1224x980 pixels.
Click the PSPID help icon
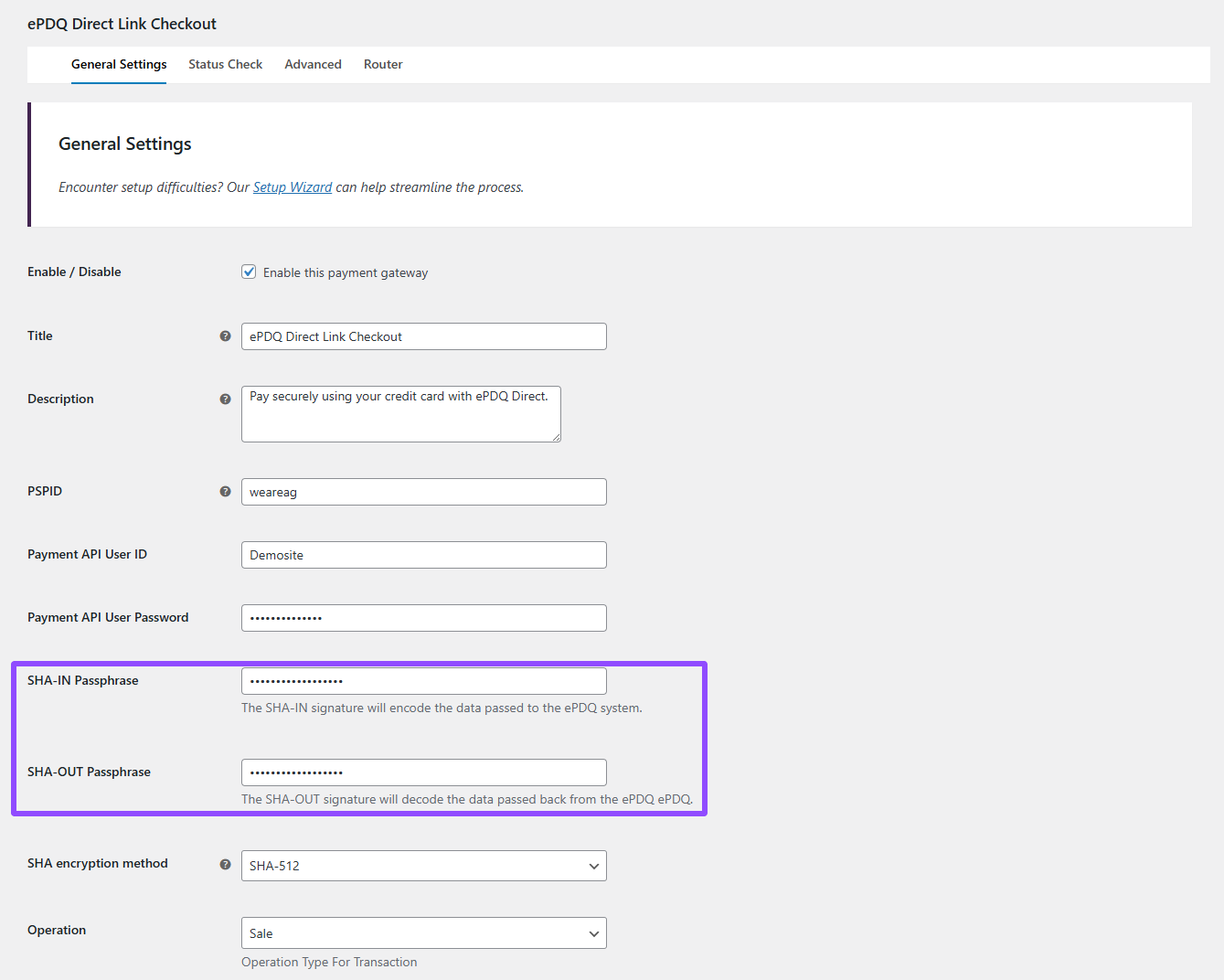pyautogui.click(x=225, y=492)
